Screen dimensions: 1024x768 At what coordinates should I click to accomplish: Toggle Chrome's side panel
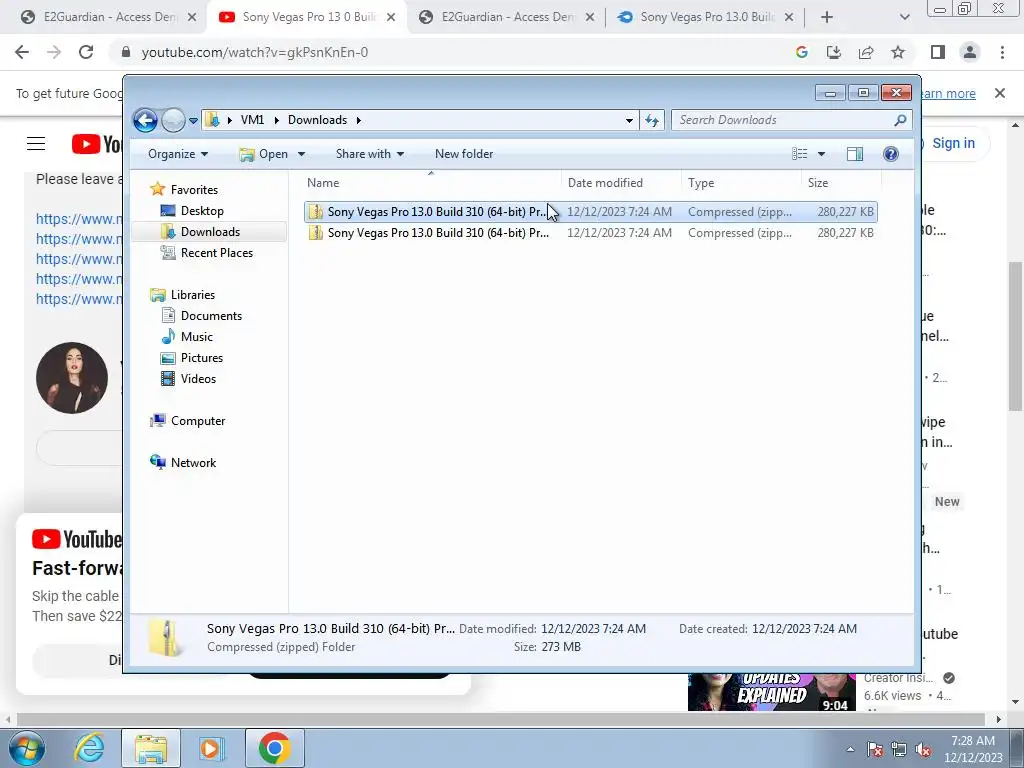point(938,52)
